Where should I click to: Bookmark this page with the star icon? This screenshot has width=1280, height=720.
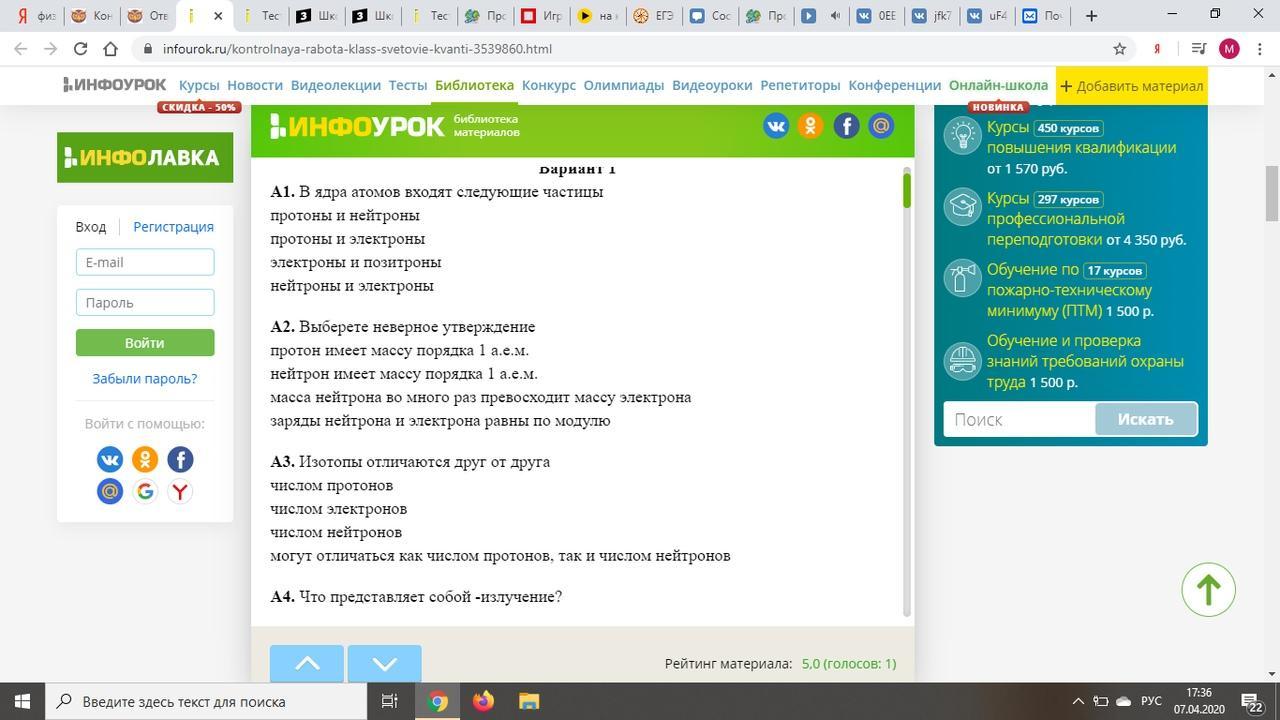point(1120,49)
